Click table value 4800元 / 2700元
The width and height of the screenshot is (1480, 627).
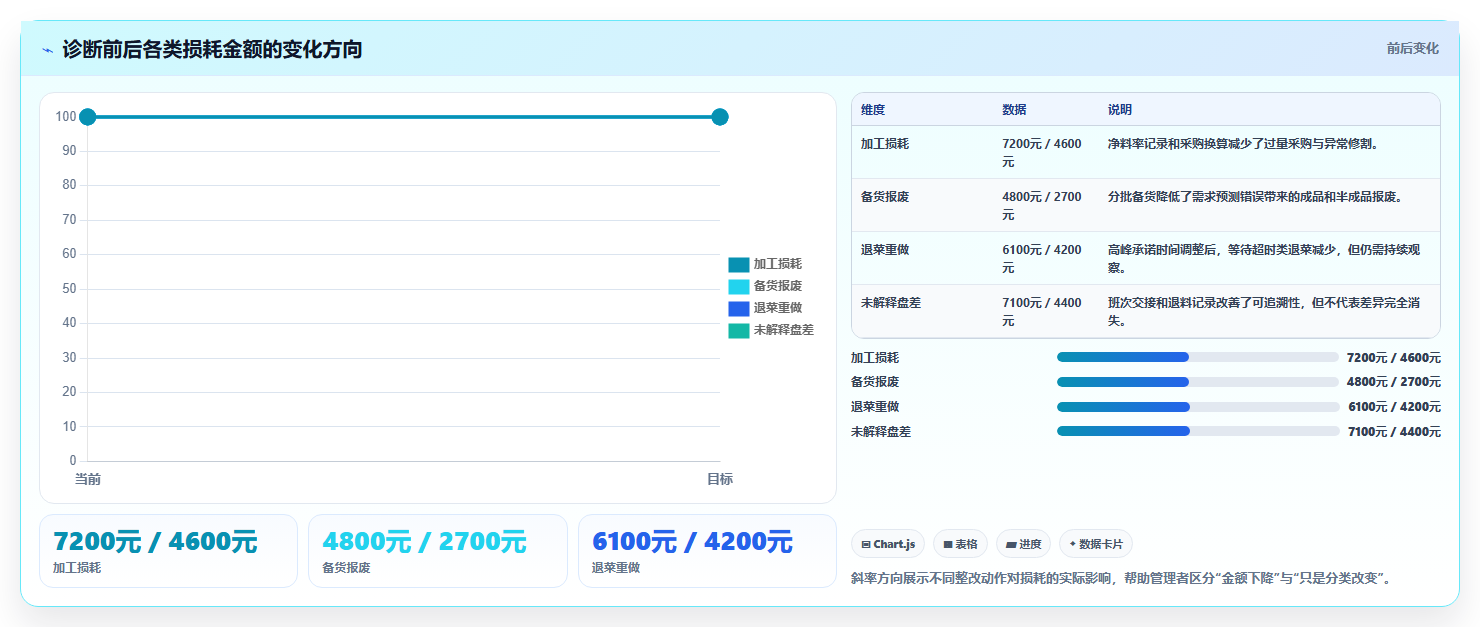tap(1042, 206)
